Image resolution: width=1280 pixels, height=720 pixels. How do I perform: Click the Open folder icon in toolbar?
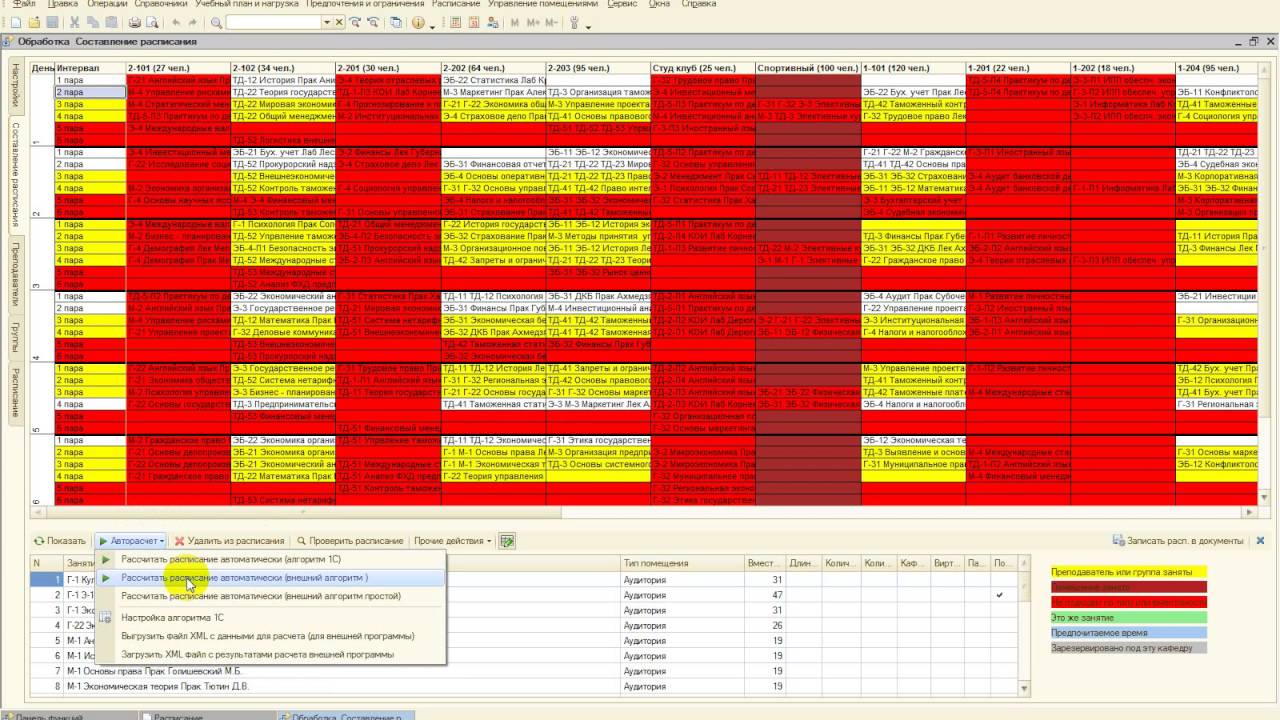pos(34,22)
